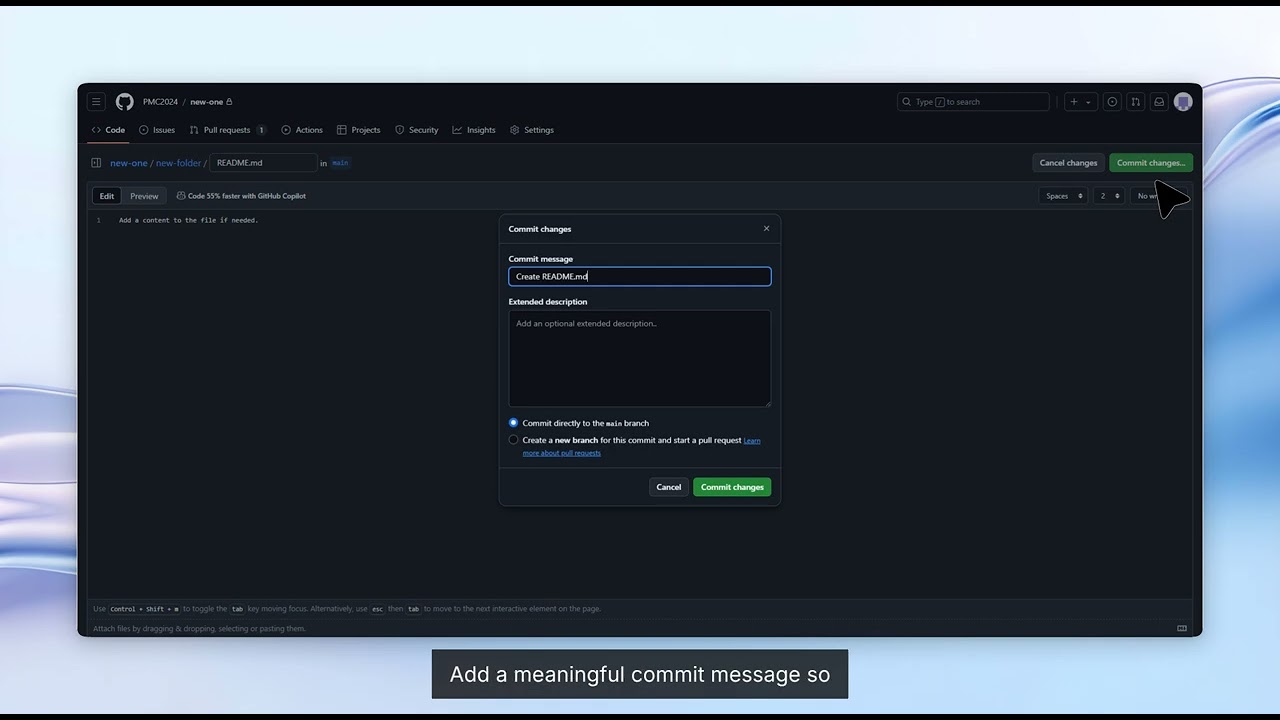1280x720 pixels.
Task: Click the new-folder breadcrumb link
Action: [178, 163]
